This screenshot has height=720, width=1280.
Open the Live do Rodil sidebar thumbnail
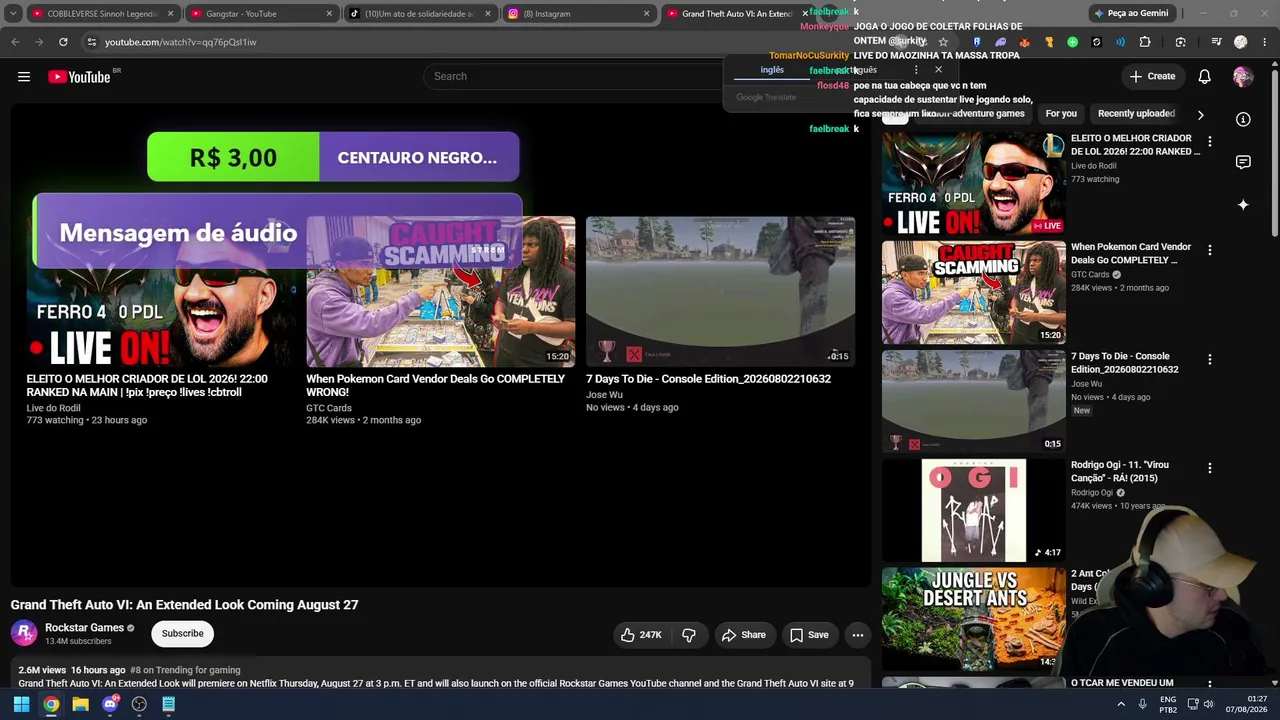973,184
